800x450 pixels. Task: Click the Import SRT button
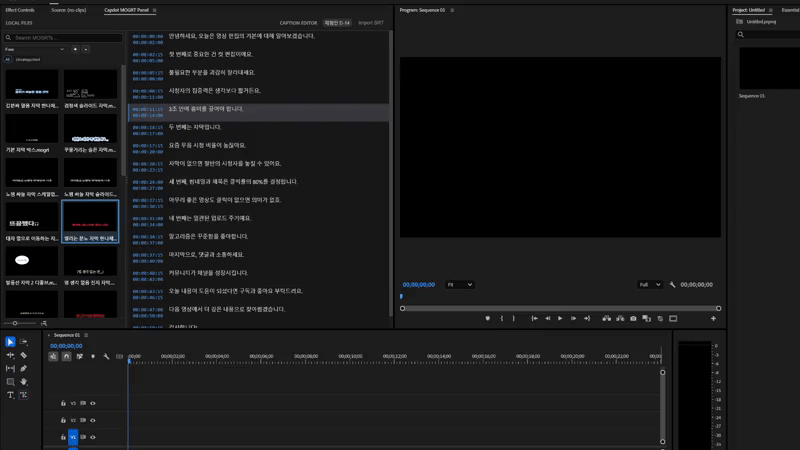[x=371, y=23]
